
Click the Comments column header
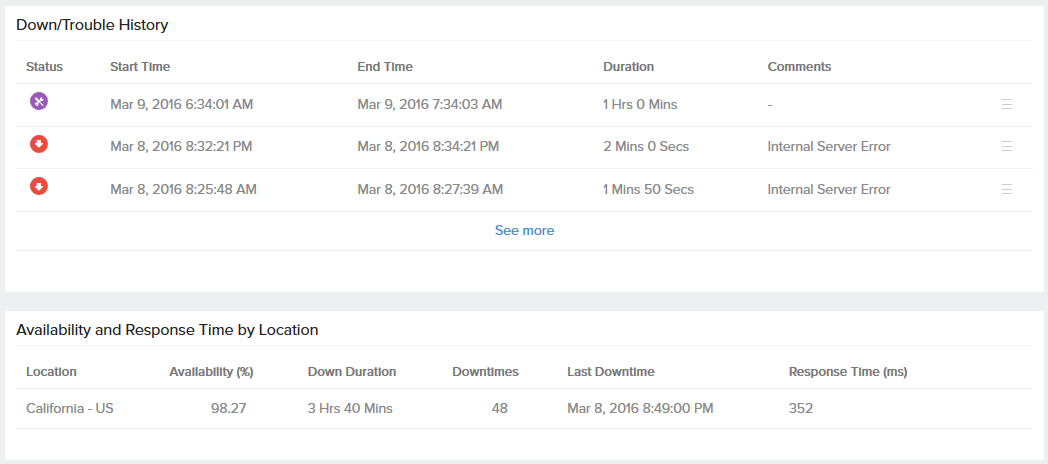coord(799,67)
